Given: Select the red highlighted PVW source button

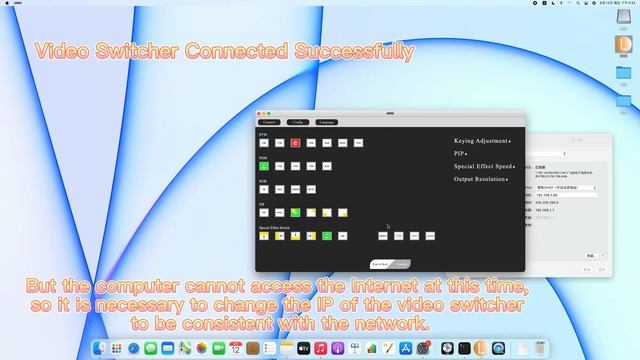Looking at the screenshot, I should click(x=295, y=143).
